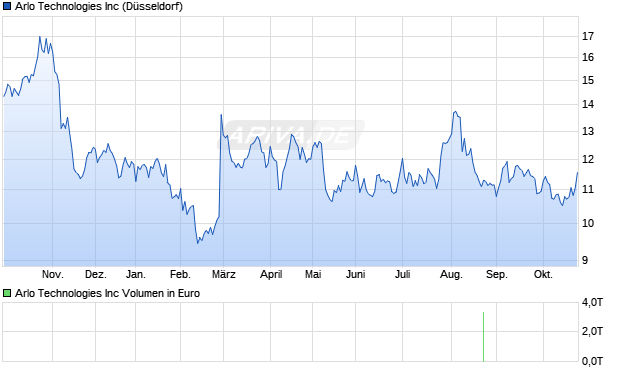Select the 'Juni' month label

coord(355,274)
